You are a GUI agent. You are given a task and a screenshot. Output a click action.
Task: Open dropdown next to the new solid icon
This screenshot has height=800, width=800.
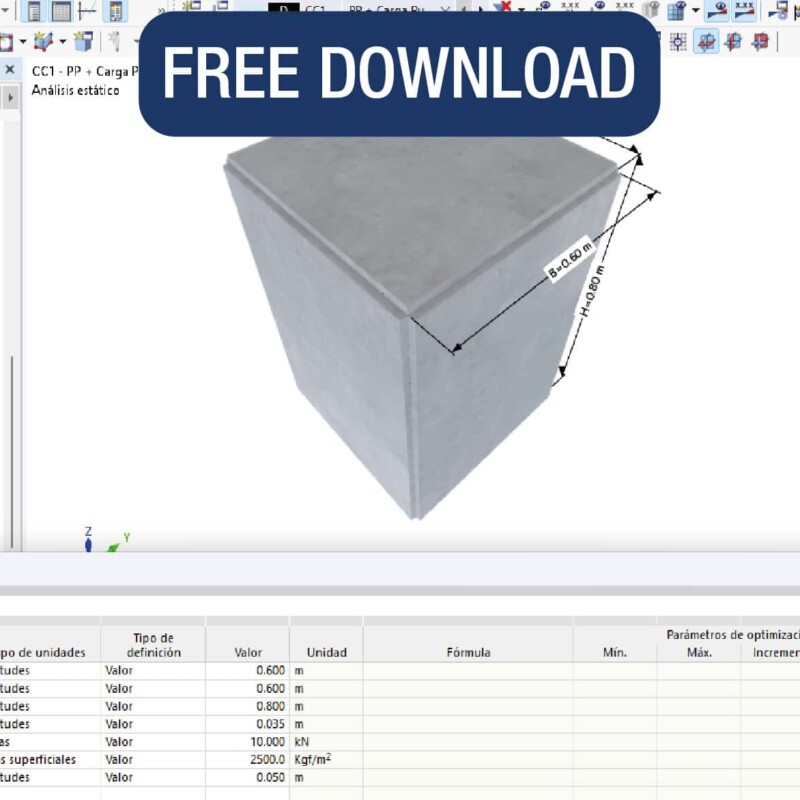[63, 41]
